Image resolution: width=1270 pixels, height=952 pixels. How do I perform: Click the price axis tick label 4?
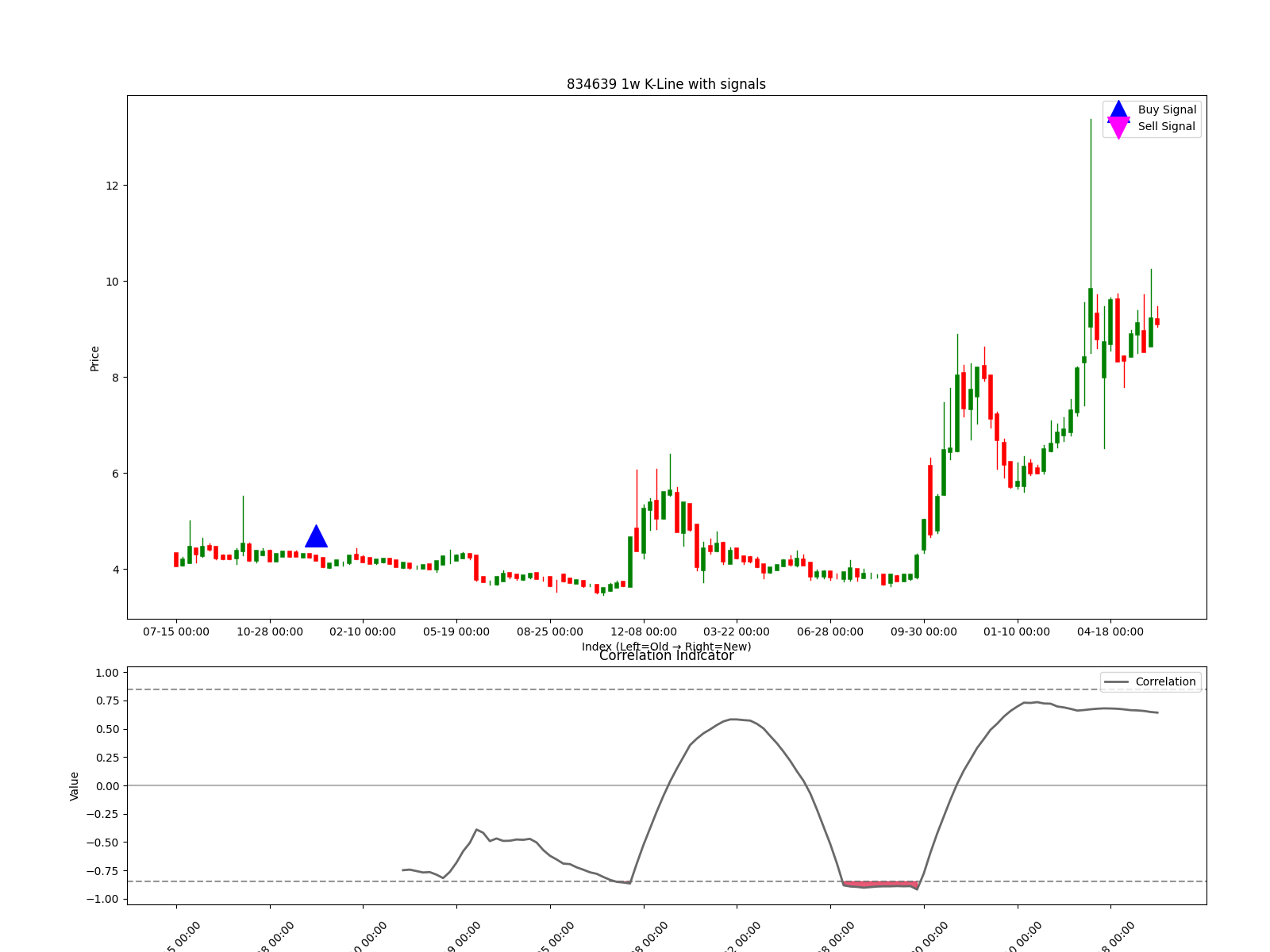115,570
